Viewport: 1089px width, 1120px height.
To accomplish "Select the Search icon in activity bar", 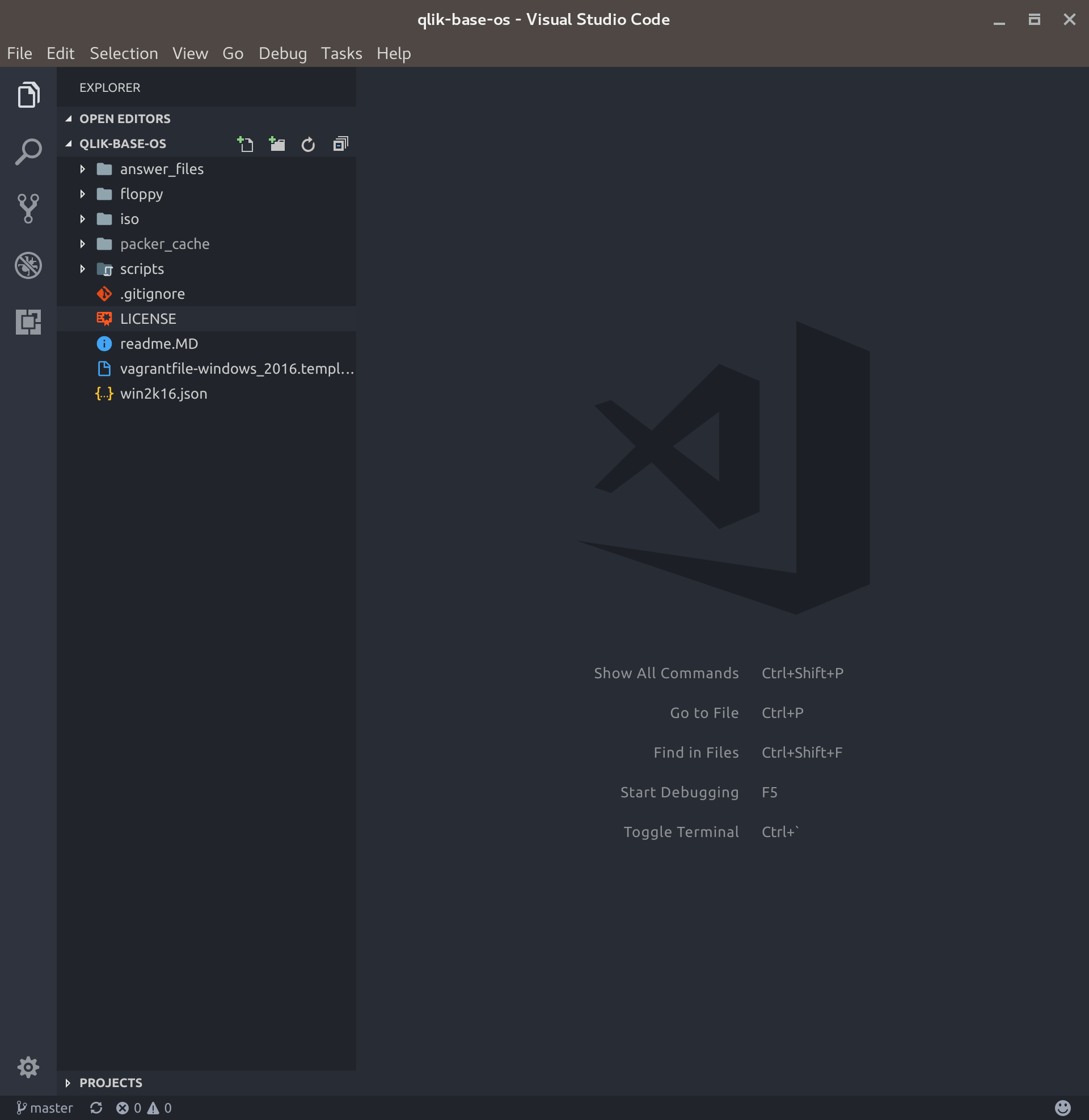I will pos(27,152).
